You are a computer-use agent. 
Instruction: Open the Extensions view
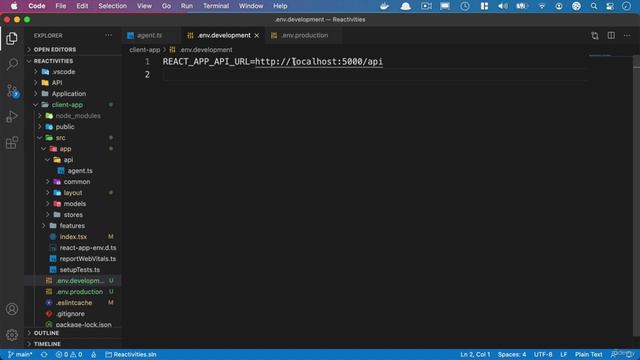point(12,143)
